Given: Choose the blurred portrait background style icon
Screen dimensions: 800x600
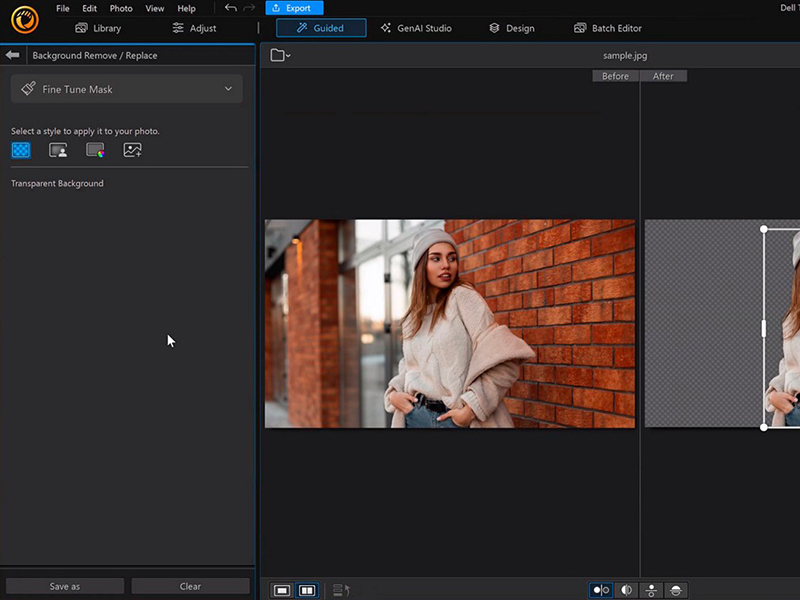Looking at the screenshot, I should [x=58, y=150].
